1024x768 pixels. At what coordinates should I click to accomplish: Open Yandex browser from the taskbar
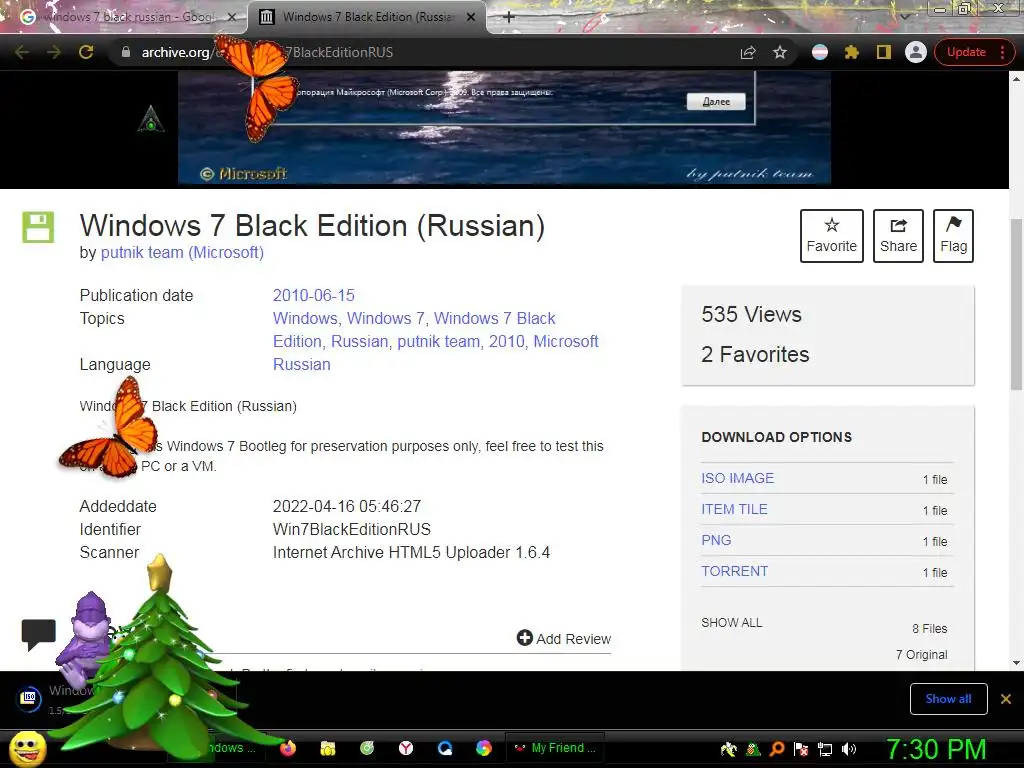point(406,748)
